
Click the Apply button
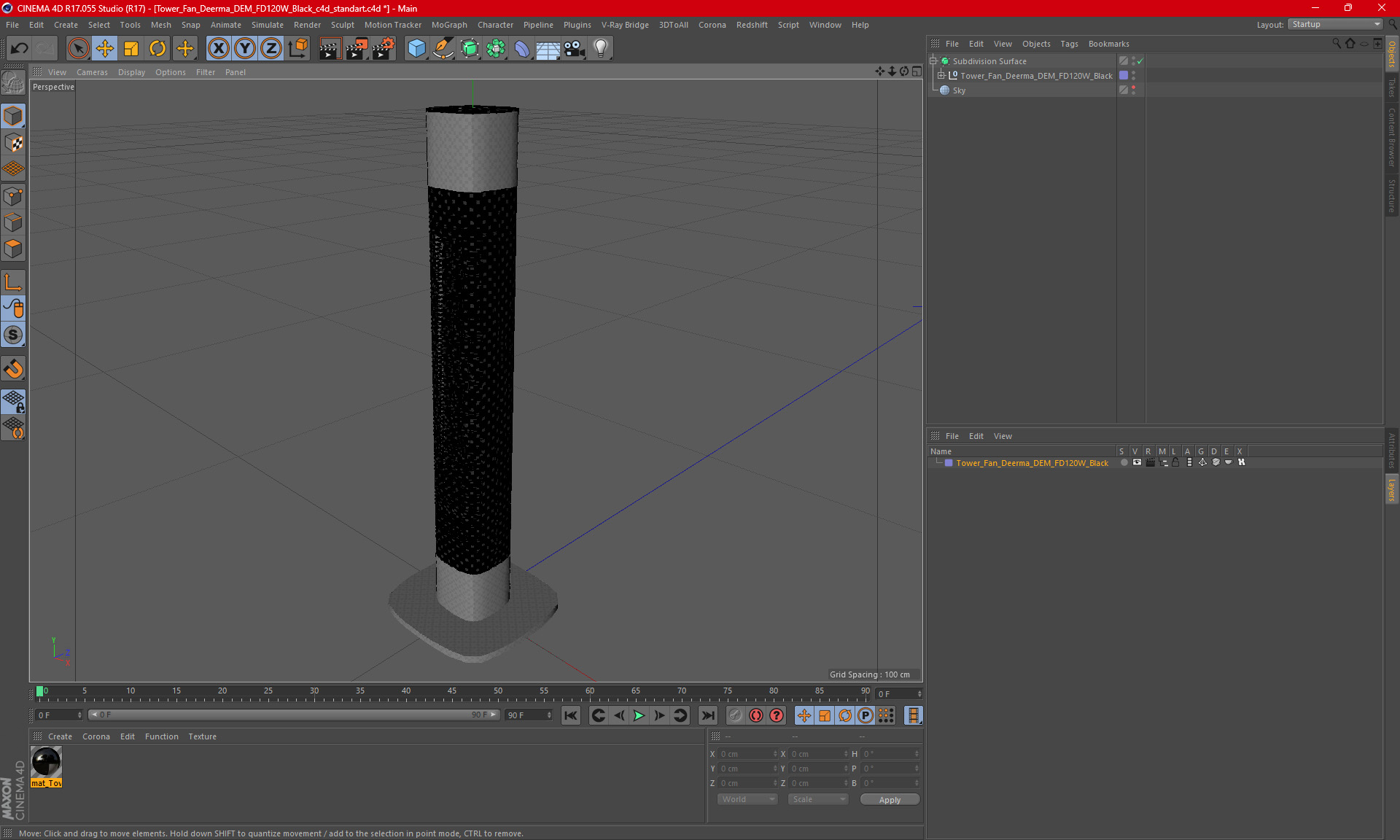pos(890,799)
